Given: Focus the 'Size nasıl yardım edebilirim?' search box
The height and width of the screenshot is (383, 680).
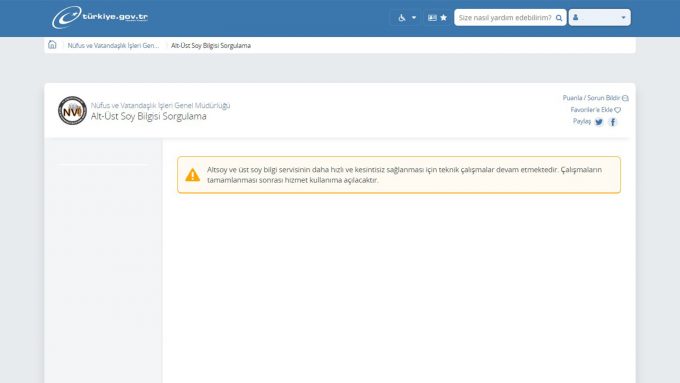Looking at the screenshot, I should (505, 18).
